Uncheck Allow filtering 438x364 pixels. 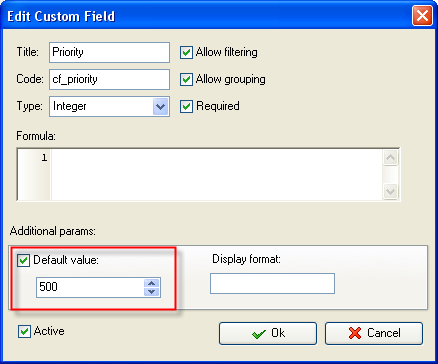[x=186, y=53]
